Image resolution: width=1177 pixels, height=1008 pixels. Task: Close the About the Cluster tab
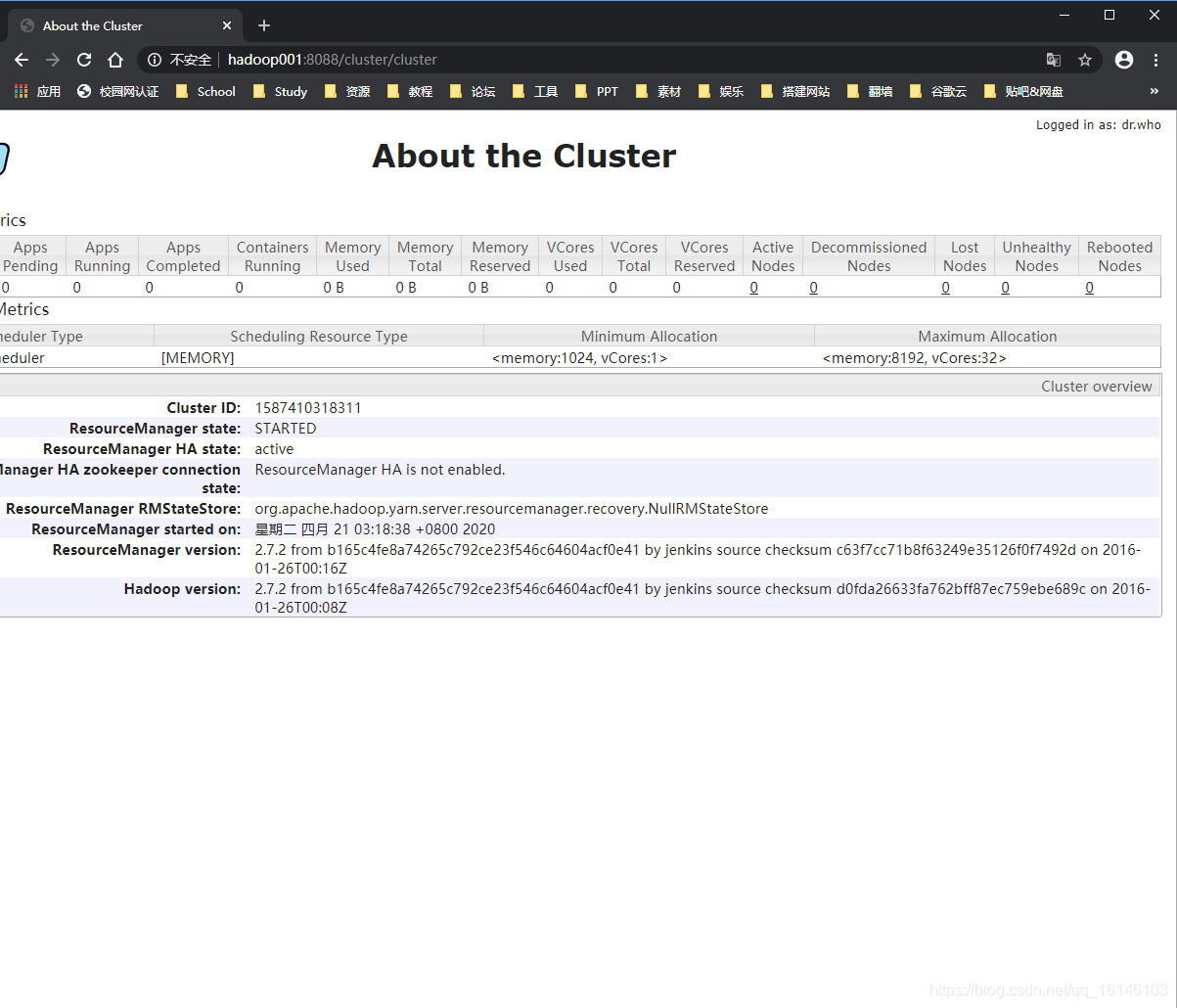pyautogui.click(x=227, y=25)
